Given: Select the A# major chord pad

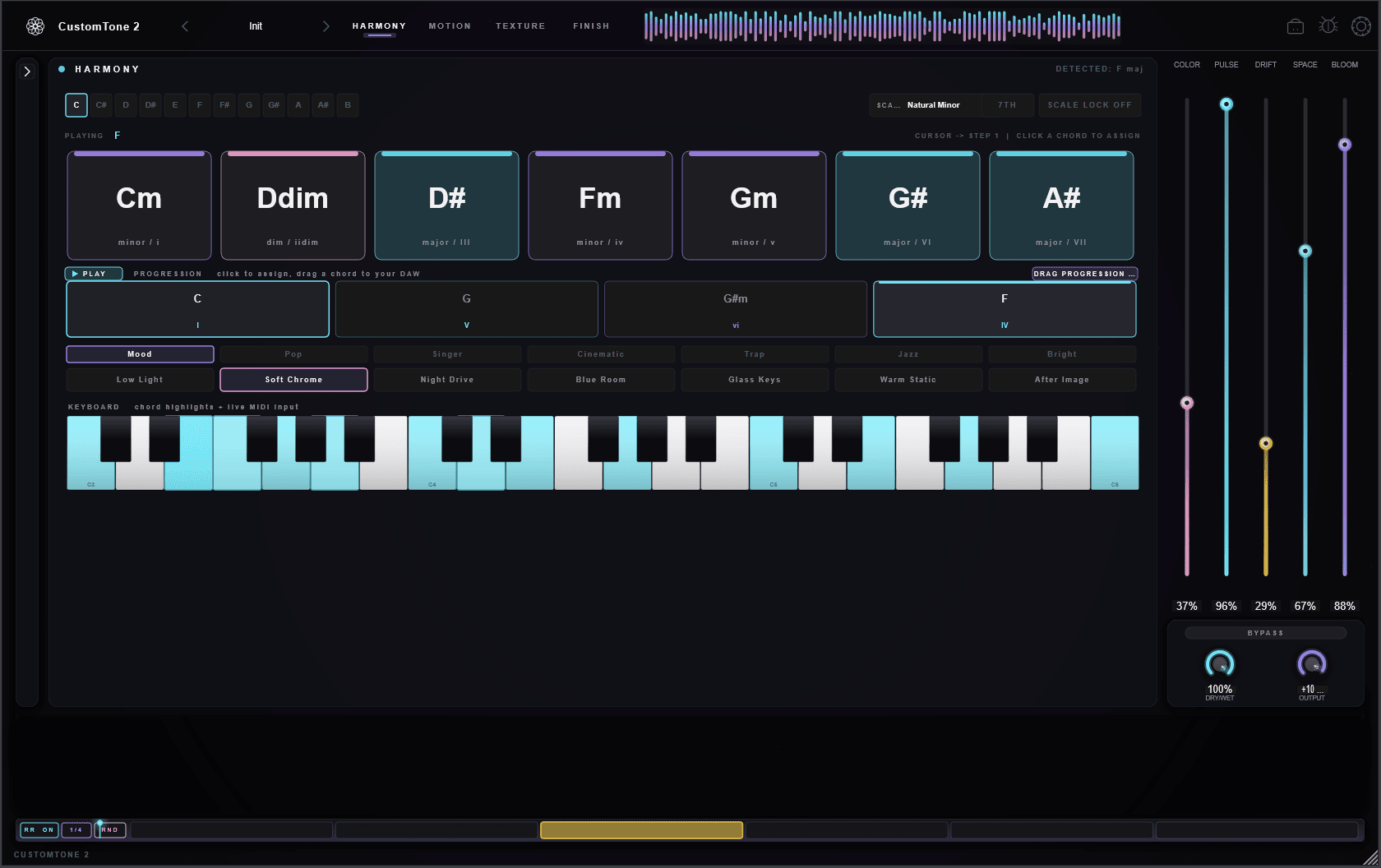Looking at the screenshot, I should tap(1061, 205).
